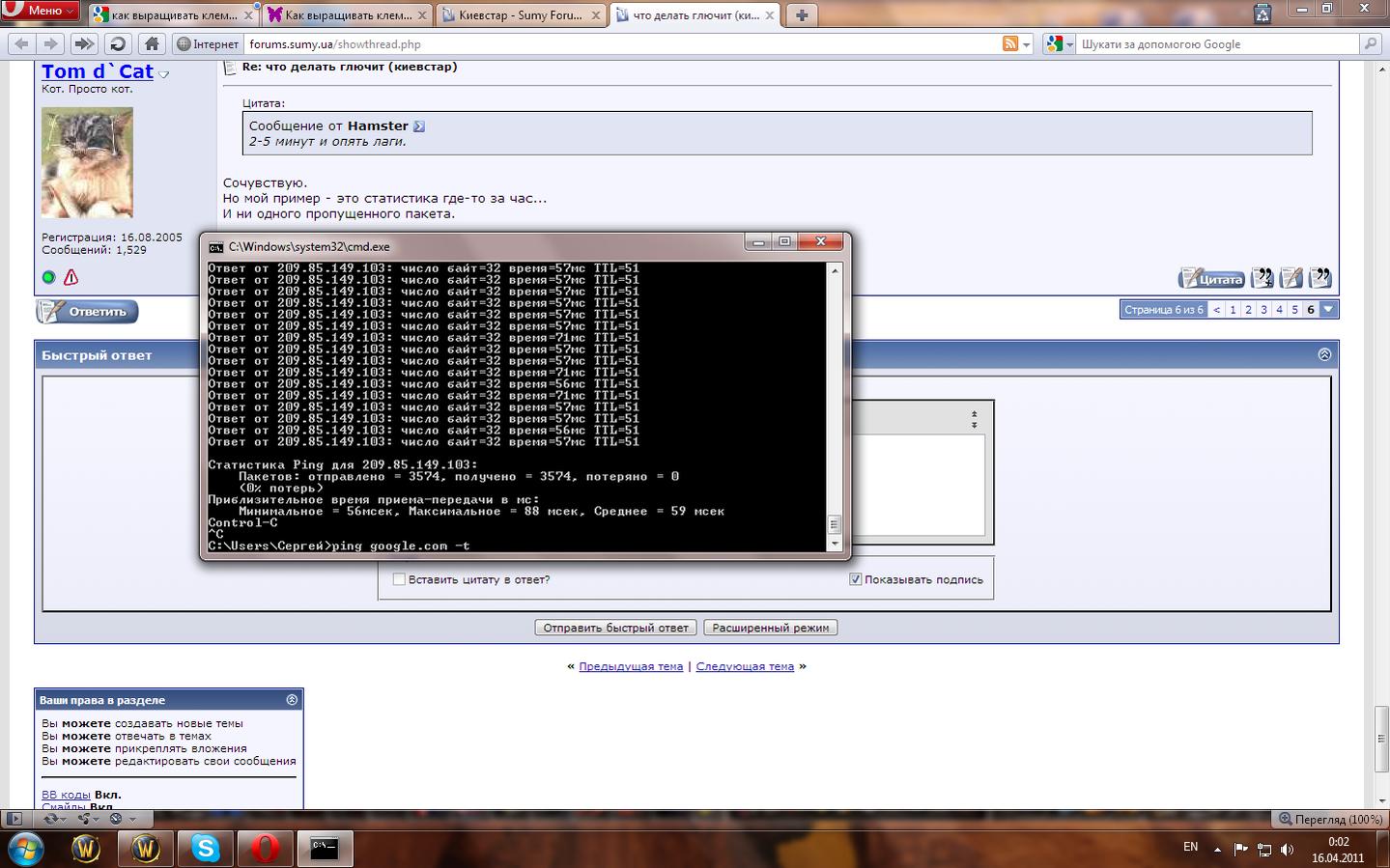Click the report post warning triangle icon
Viewport: 1390px width, 868px height.
(71, 278)
